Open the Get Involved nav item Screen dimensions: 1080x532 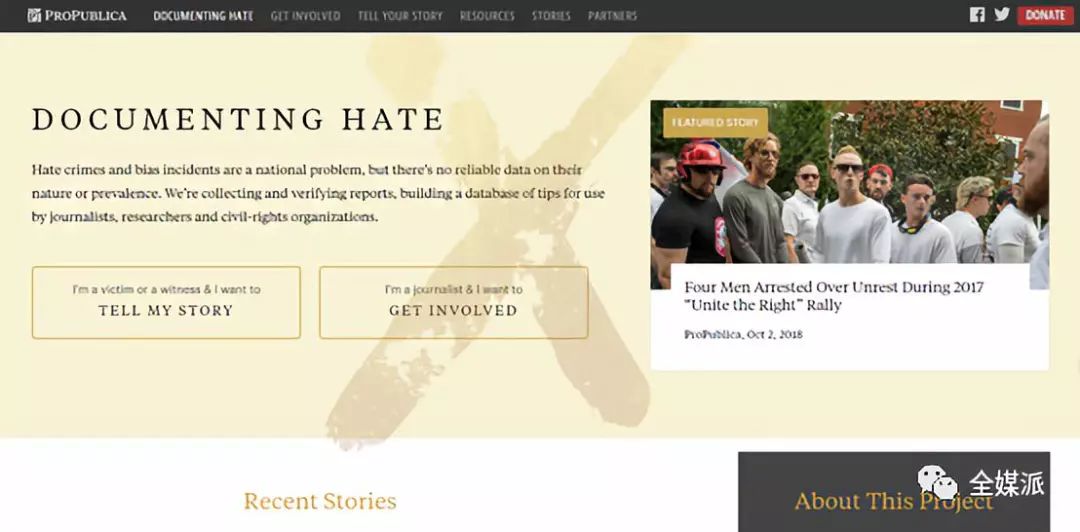click(305, 16)
